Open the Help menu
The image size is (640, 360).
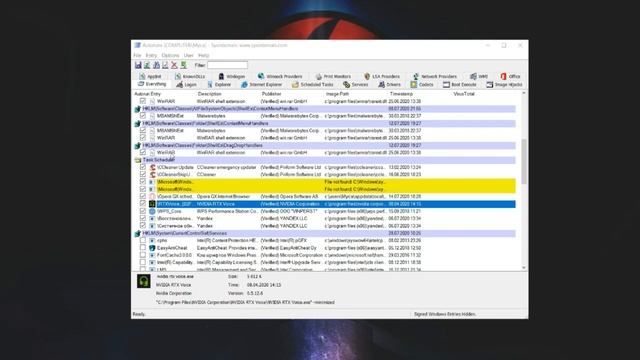coord(203,56)
